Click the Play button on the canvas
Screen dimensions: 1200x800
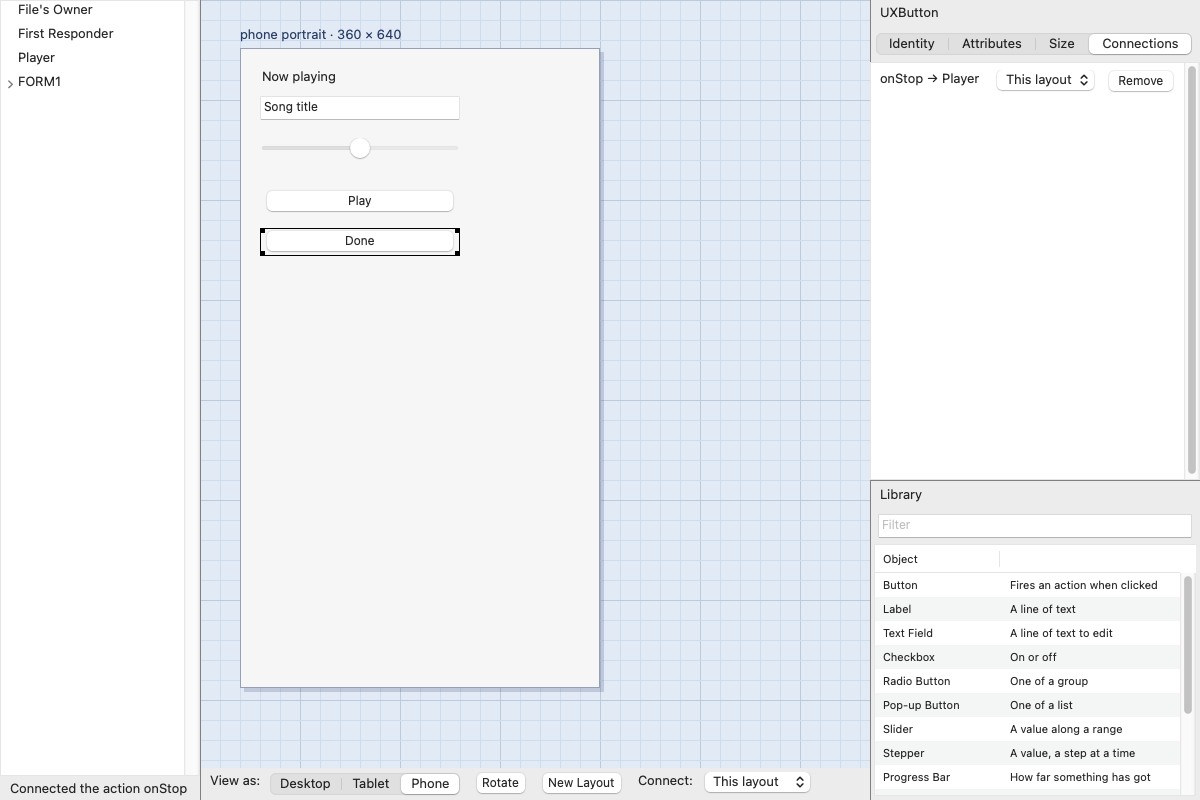(360, 201)
